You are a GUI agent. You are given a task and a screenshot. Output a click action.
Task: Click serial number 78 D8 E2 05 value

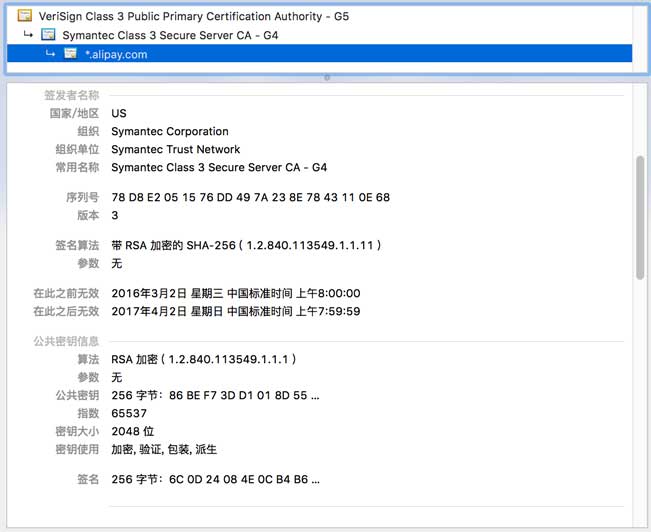(x=250, y=197)
